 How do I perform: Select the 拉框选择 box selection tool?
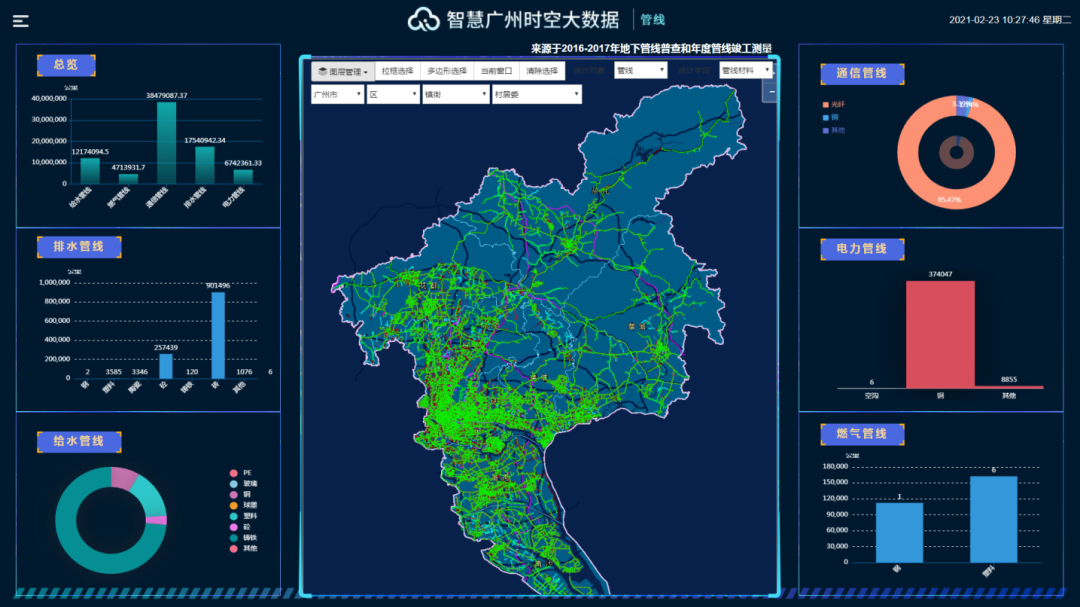397,71
